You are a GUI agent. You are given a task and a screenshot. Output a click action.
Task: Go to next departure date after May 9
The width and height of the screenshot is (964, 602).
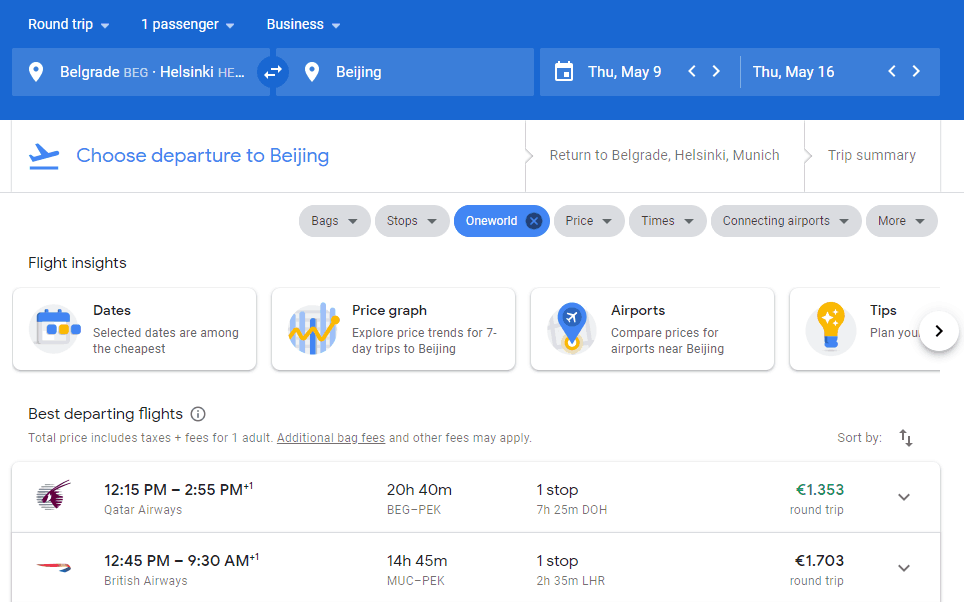pyautogui.click(x=716, y=72)
